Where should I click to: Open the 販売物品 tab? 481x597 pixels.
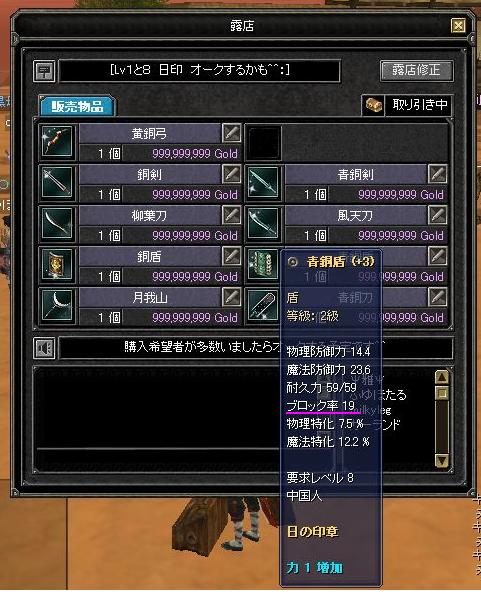78,106
